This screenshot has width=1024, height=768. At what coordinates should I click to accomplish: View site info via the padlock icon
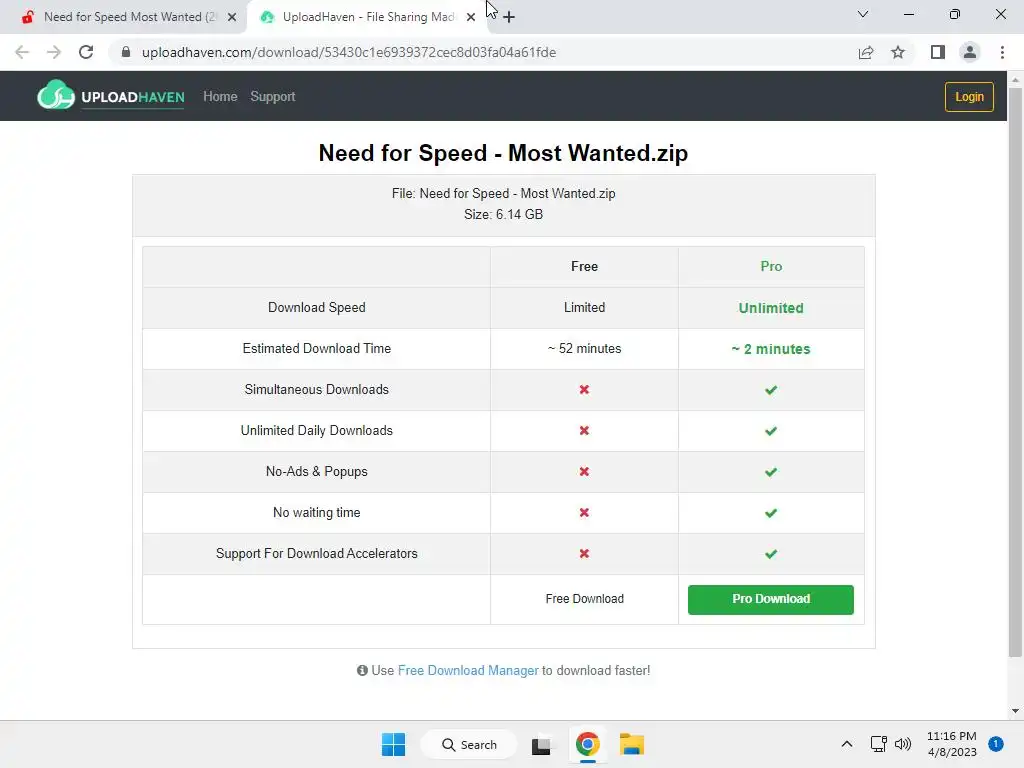[126, 52]
